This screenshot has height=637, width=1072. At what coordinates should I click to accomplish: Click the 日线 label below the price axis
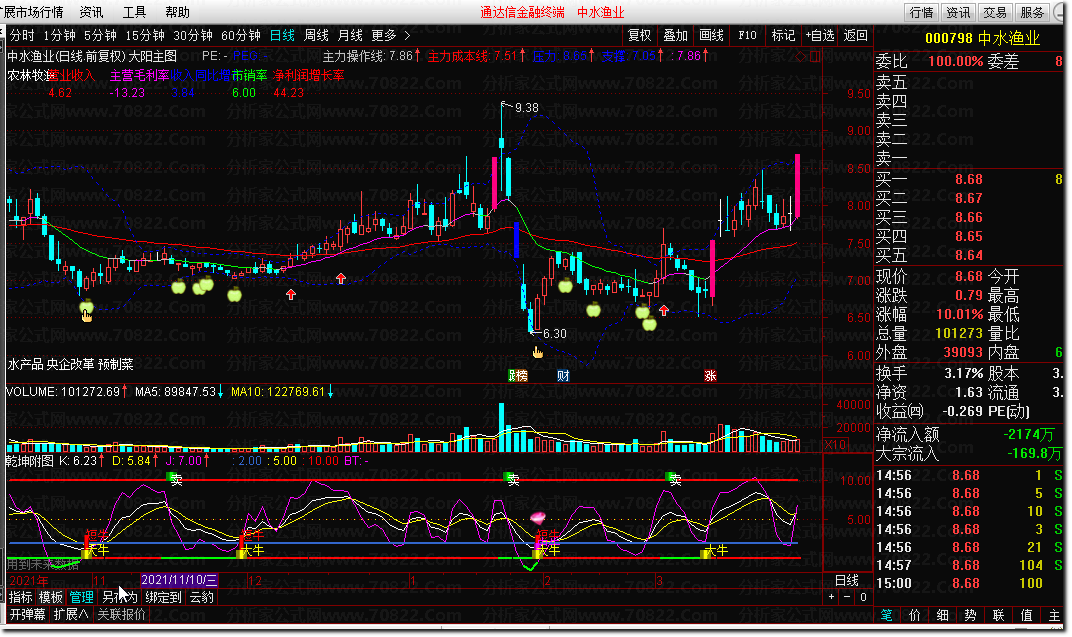coord(847,580)
